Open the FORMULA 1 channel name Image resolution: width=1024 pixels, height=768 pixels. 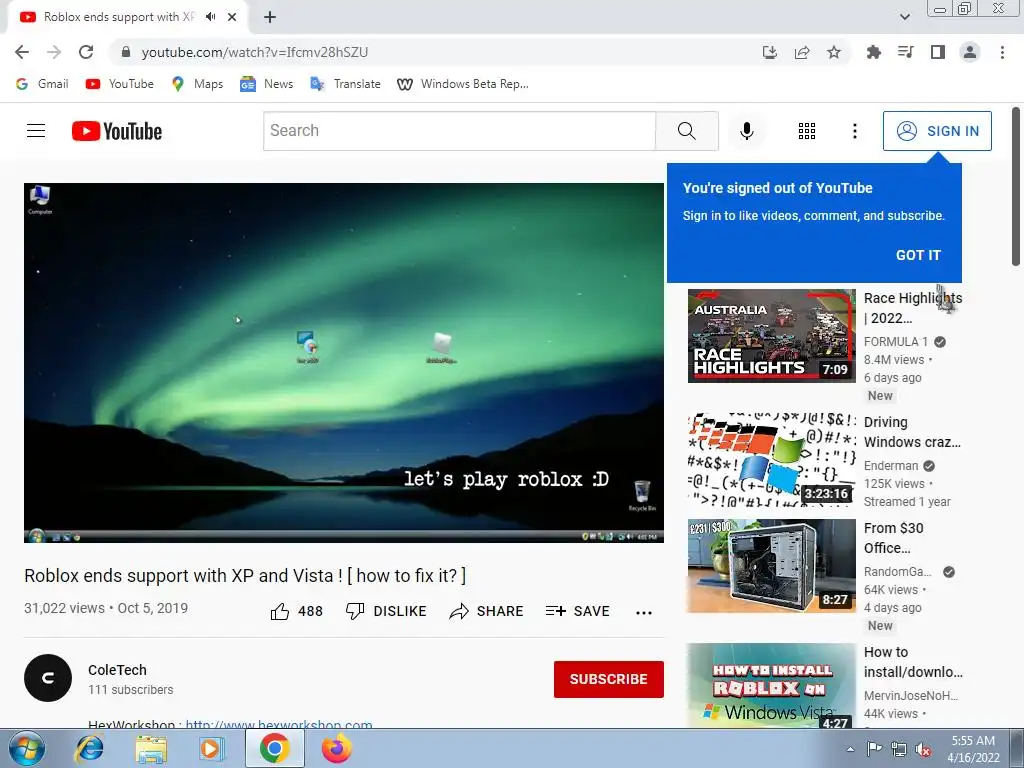pyautogui.click(x=896, y=342)
